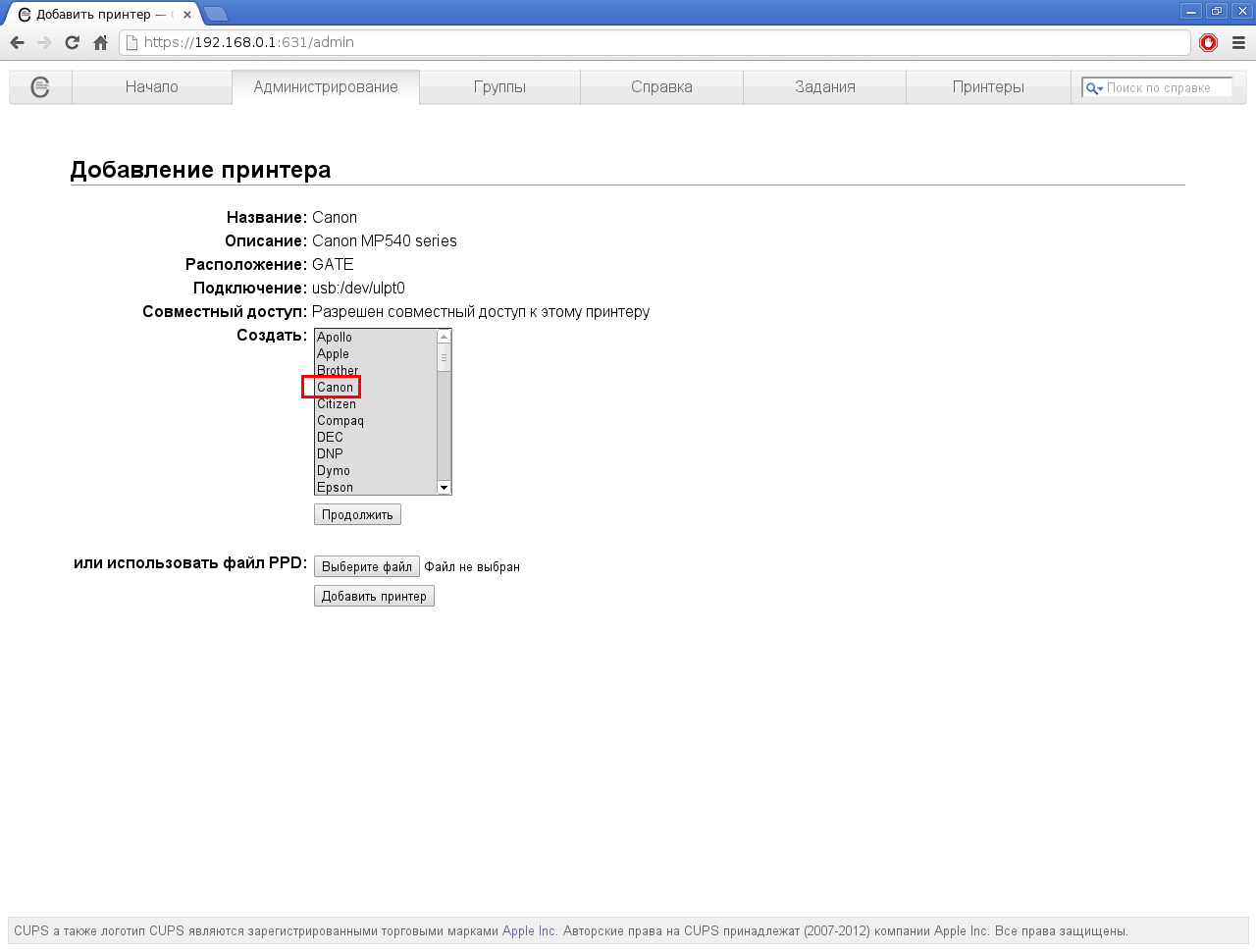Select 'Citizen' in the manufacturer list
Screen dimensions: 1256x952
(376, 403)
